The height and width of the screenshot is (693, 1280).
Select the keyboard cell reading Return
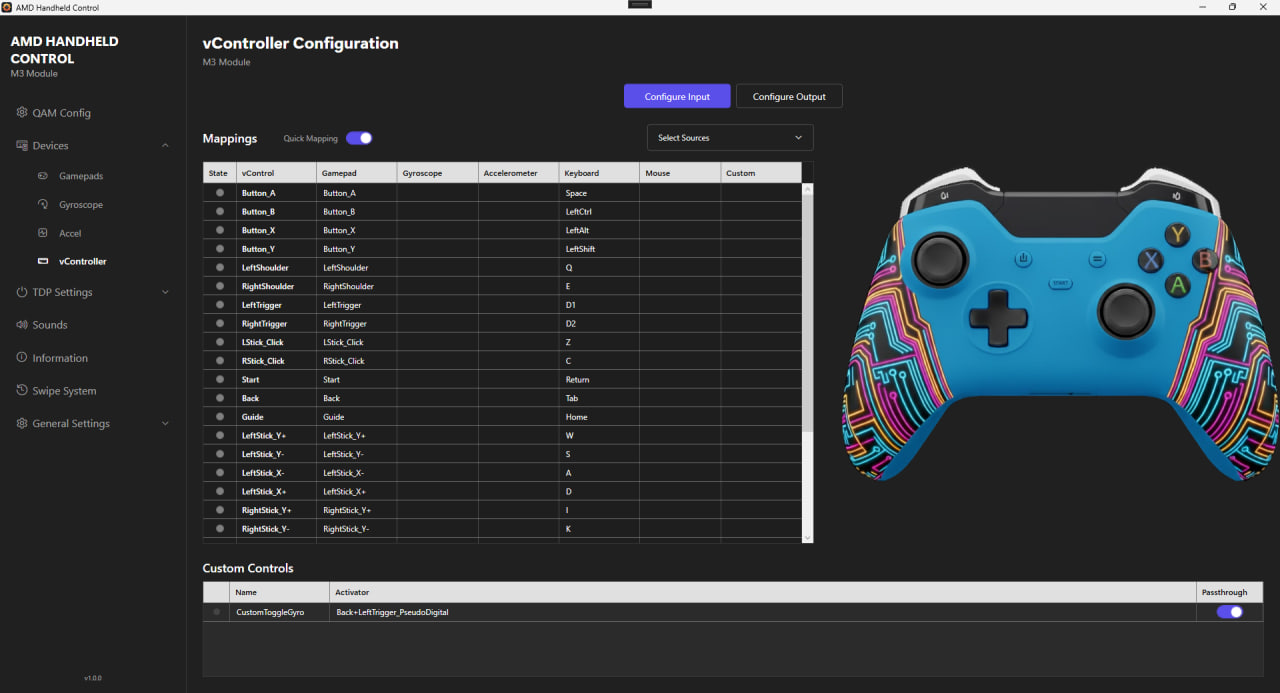599,380
